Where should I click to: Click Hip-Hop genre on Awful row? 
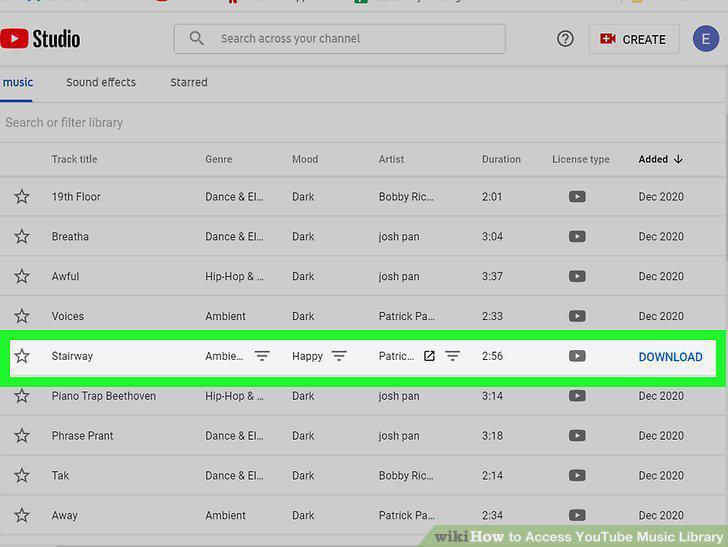coord(234,277)
